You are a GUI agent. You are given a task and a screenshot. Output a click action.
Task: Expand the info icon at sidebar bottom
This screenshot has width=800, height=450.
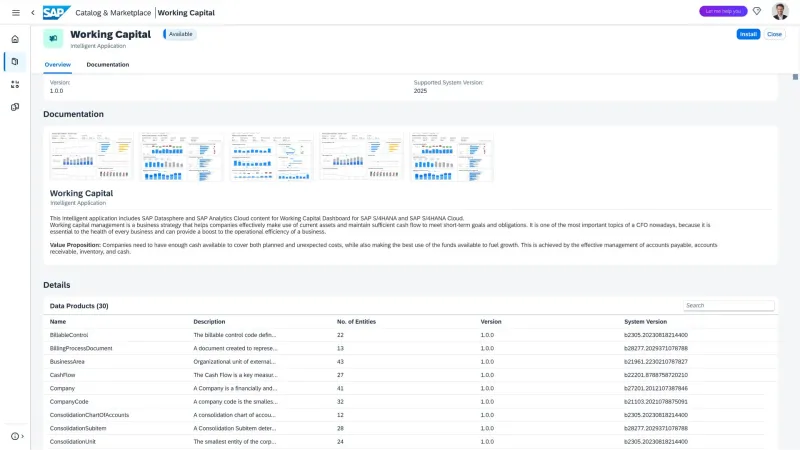pyautogui.click(x=17, y=436)
